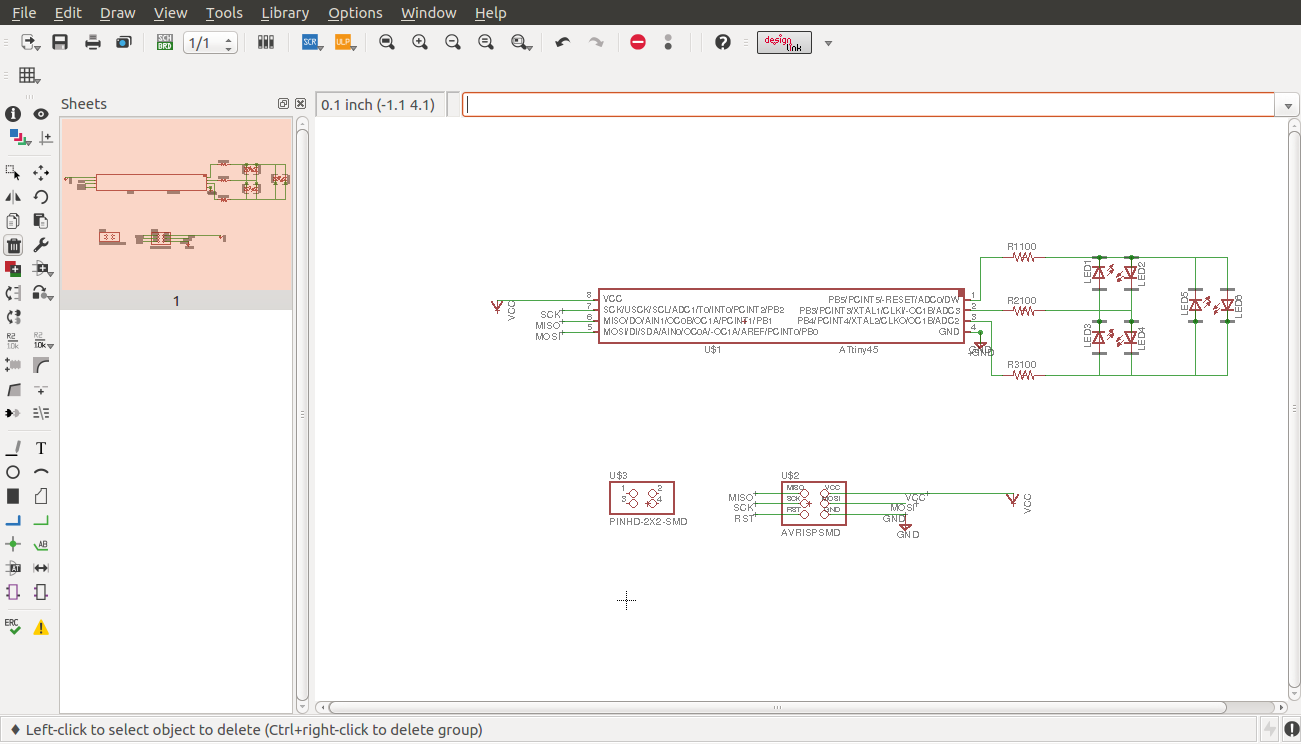Viewport: 1301px width, 744px height.
Task: Open the Info tool
Action: 13,114
